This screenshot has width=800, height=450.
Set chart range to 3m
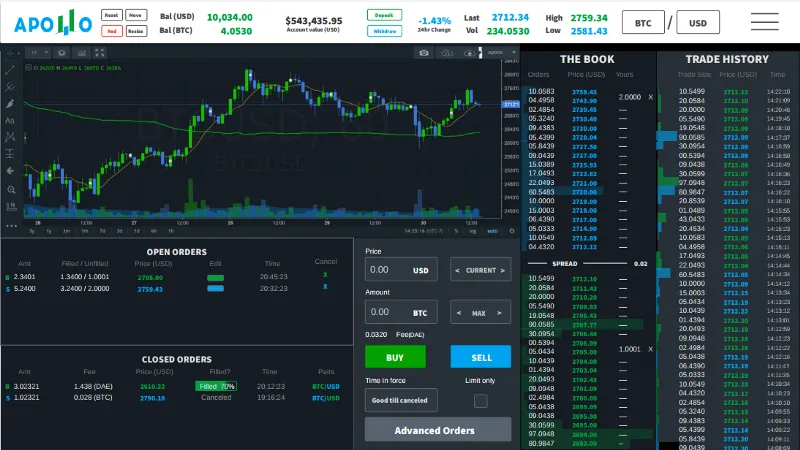pos(66,231)
